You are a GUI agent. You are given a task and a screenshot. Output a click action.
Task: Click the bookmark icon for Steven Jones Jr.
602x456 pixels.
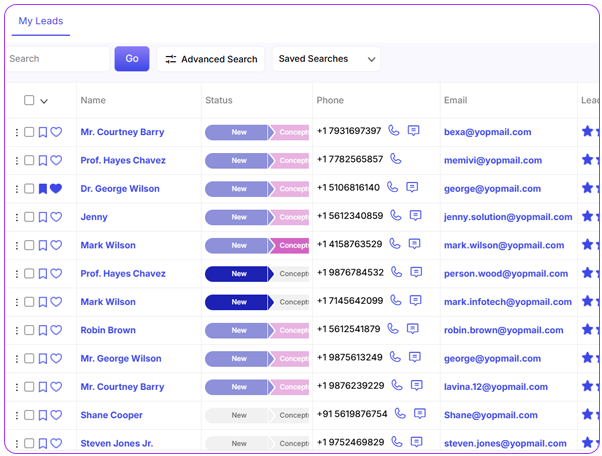coord(43,443)
